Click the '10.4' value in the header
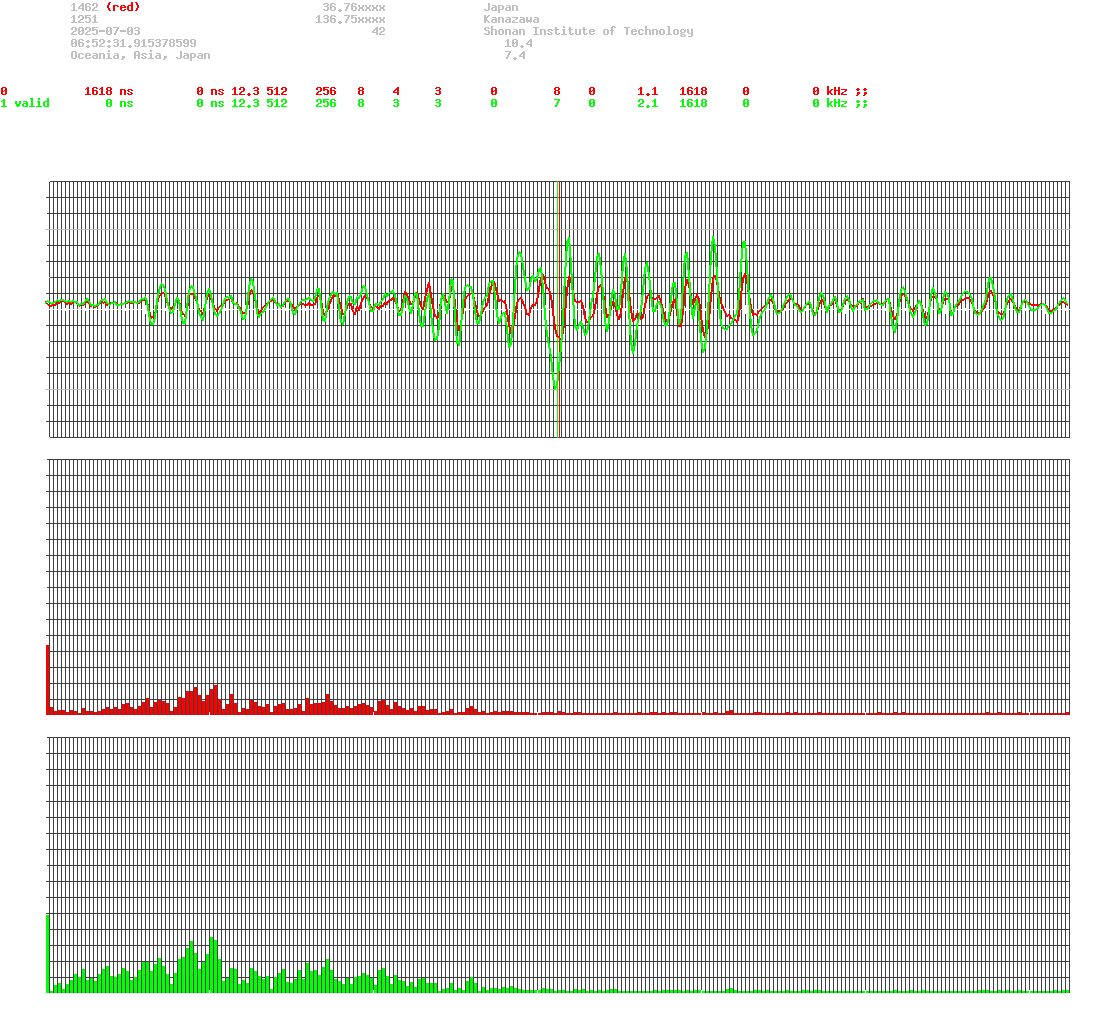 518,43
